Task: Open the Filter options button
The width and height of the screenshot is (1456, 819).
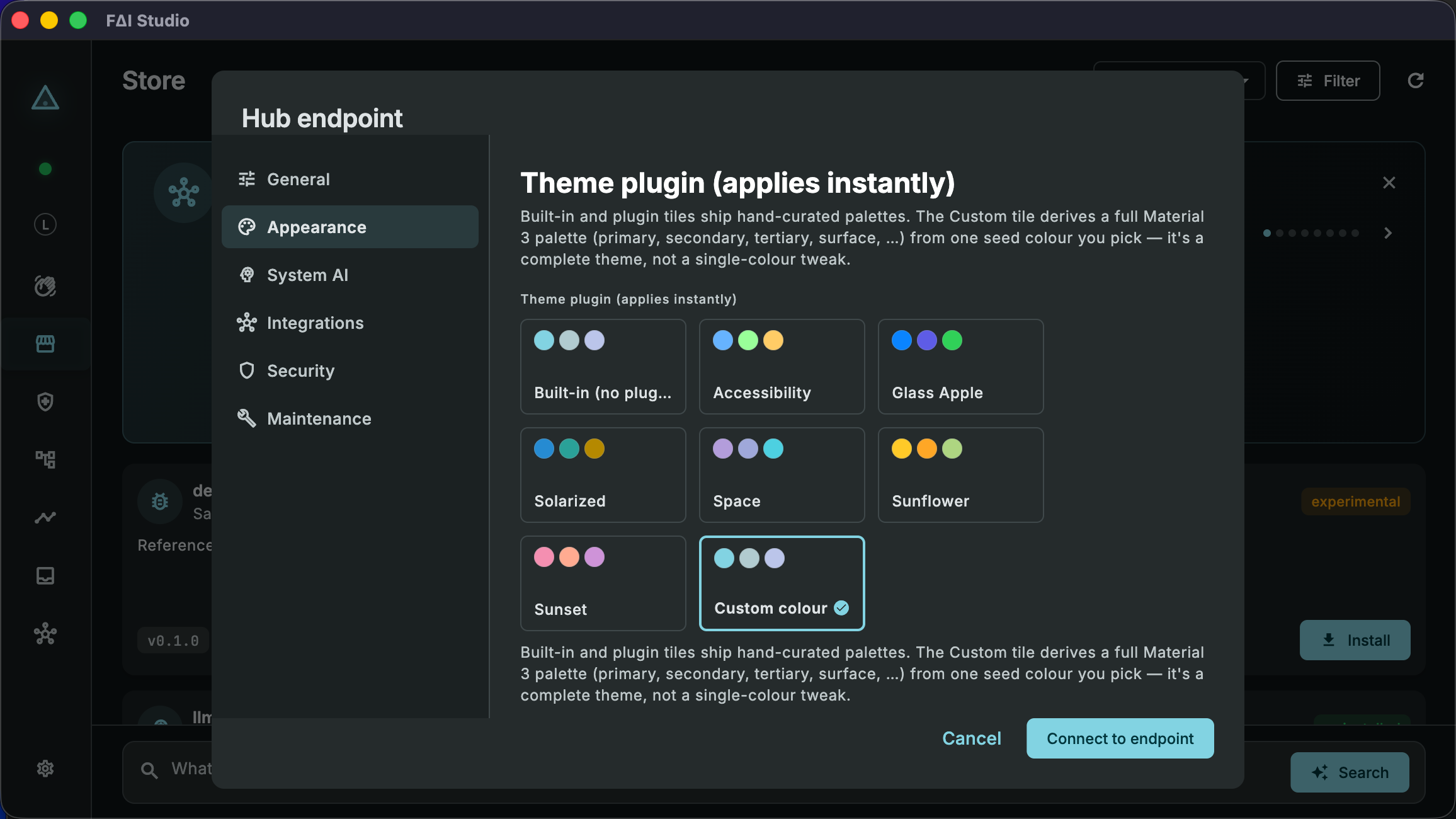Action: point(1328,81)
